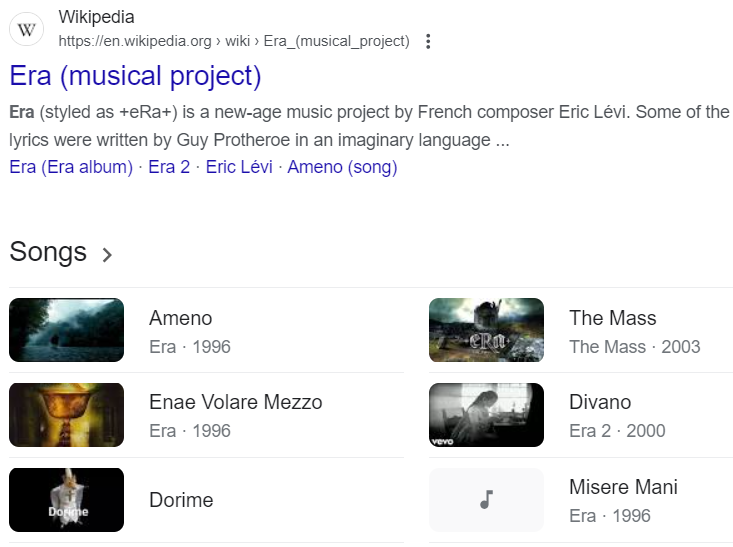Select the Dorime song entry text
This screenshot has width=733, height=547.
click(x=181, y=500)
